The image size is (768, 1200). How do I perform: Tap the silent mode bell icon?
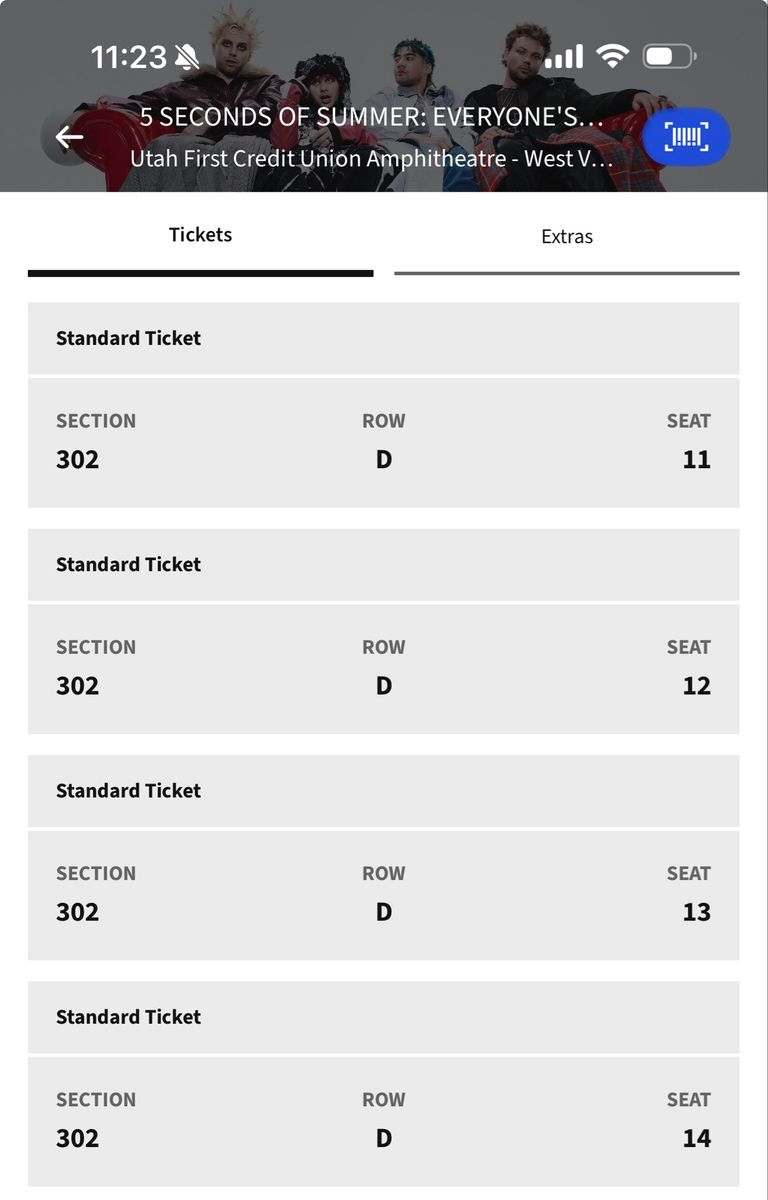[x=187, y=56]
